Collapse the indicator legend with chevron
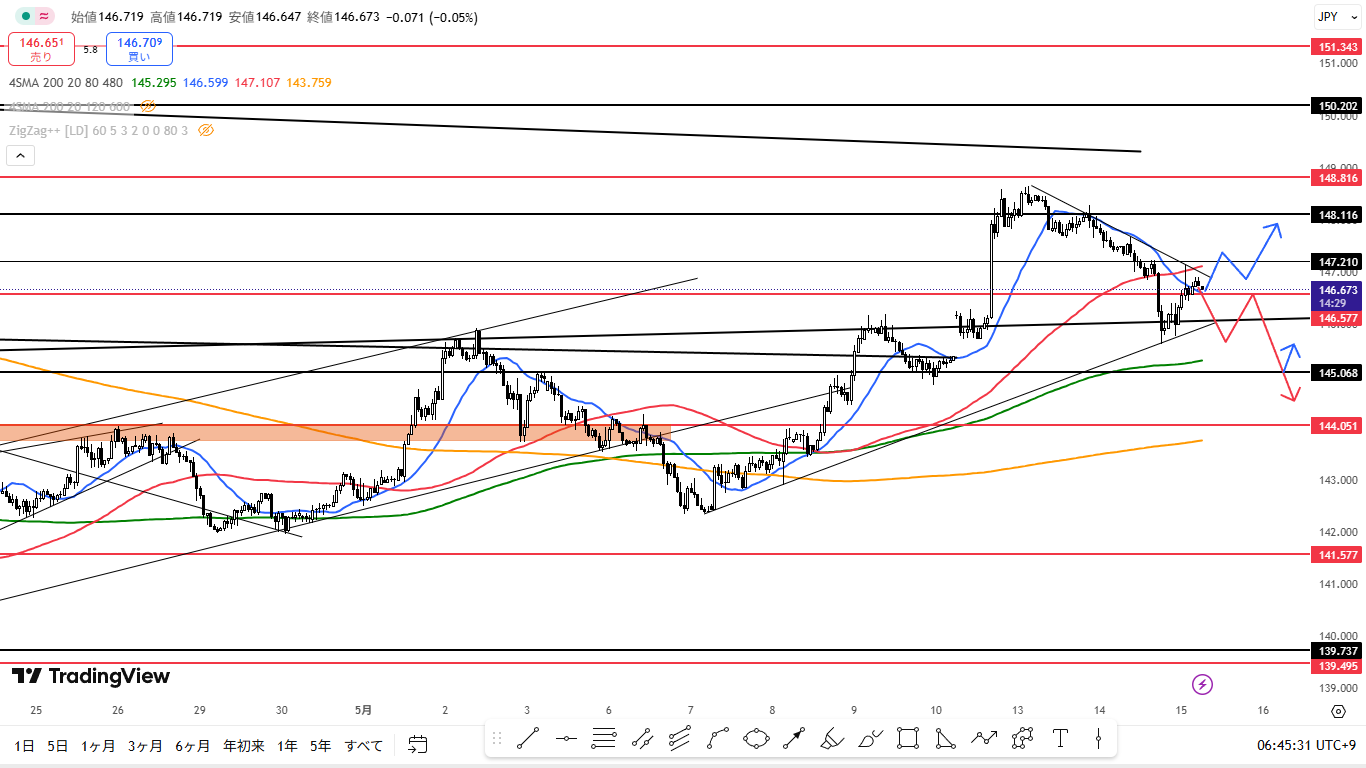Viewport: 1366px width, 768px height. coord(20,155)
